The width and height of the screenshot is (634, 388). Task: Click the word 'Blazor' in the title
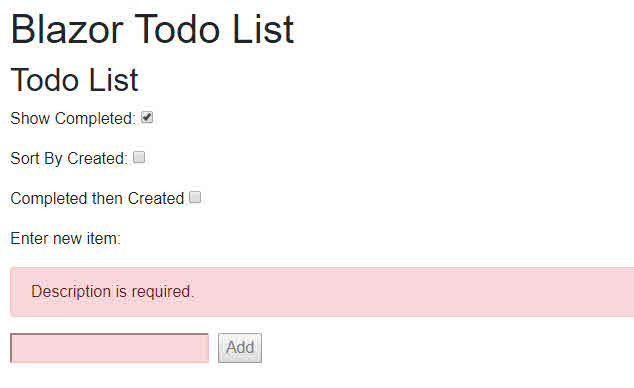[67, 29]
